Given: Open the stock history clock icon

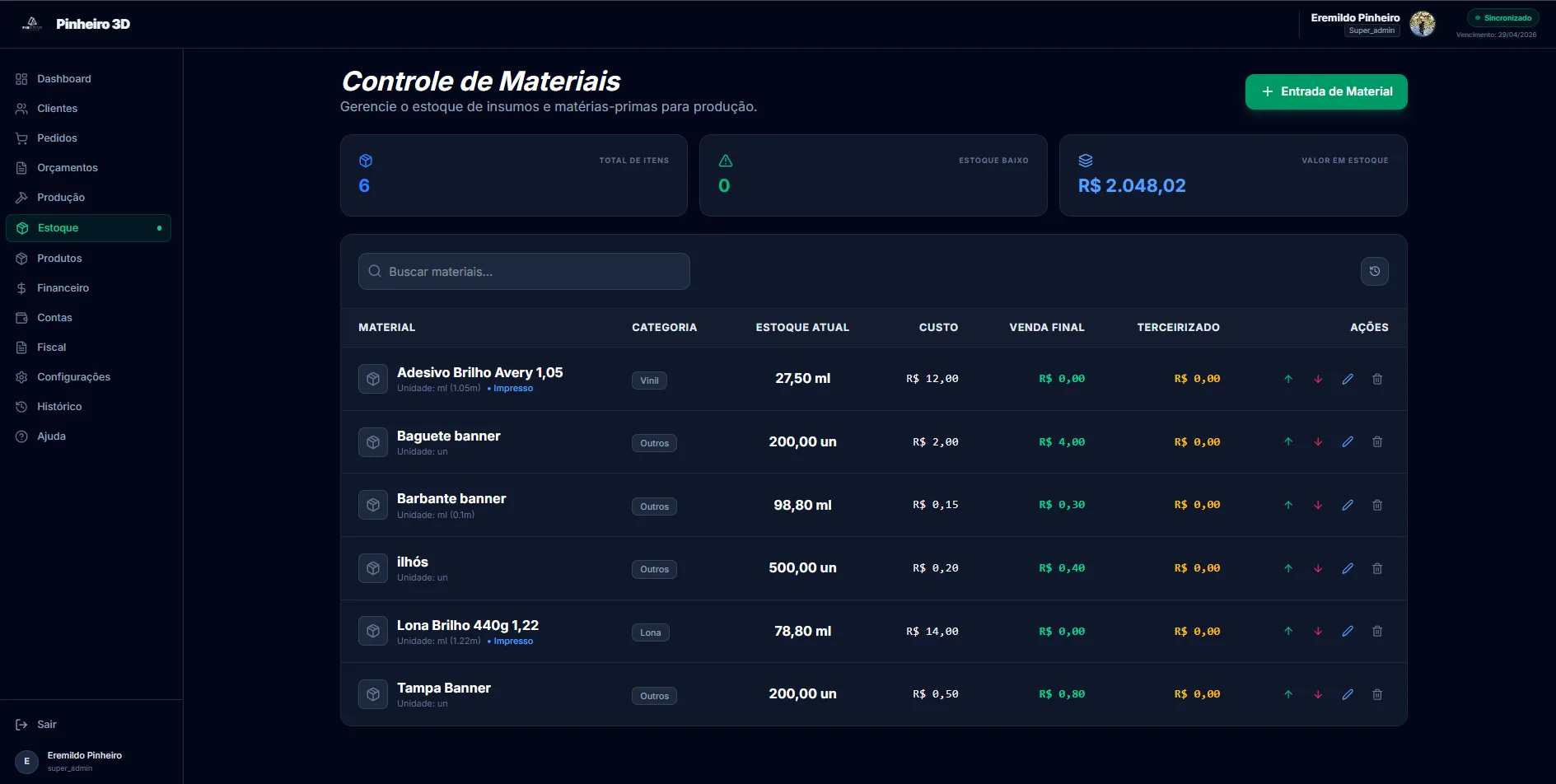Looking at the screenshot, I should (x=1375, y=272).
